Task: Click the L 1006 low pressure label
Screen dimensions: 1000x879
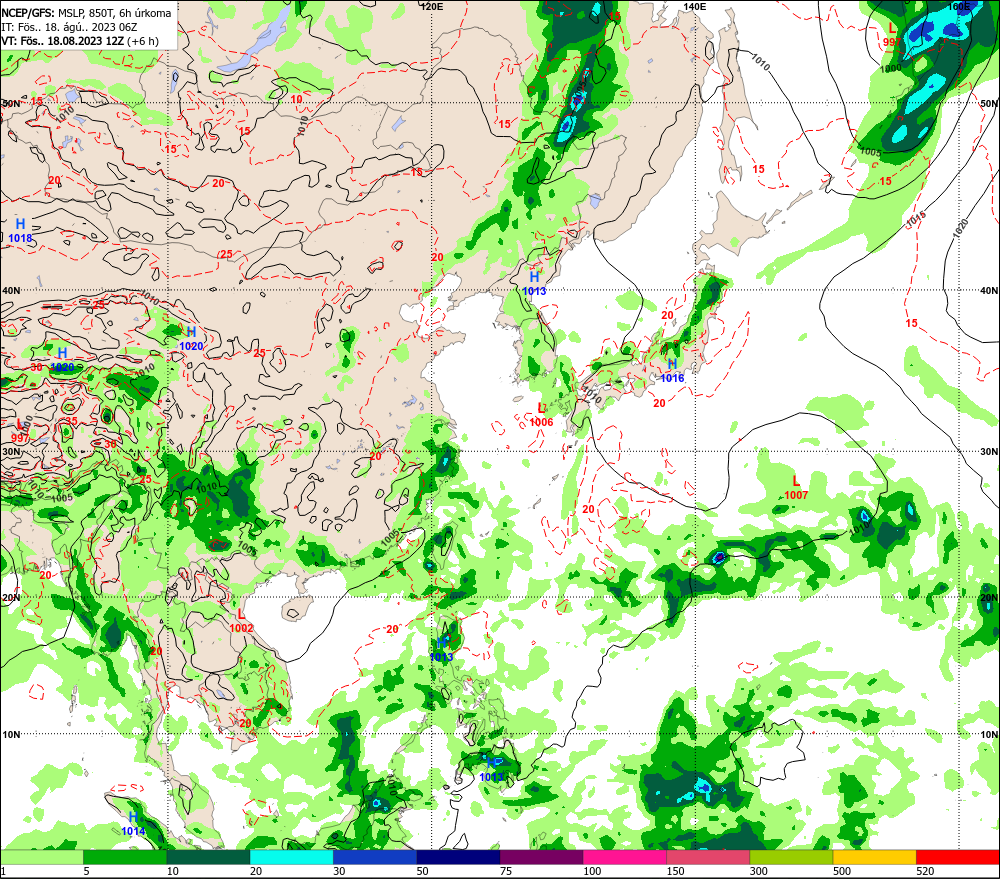Action: coord(541,415)
